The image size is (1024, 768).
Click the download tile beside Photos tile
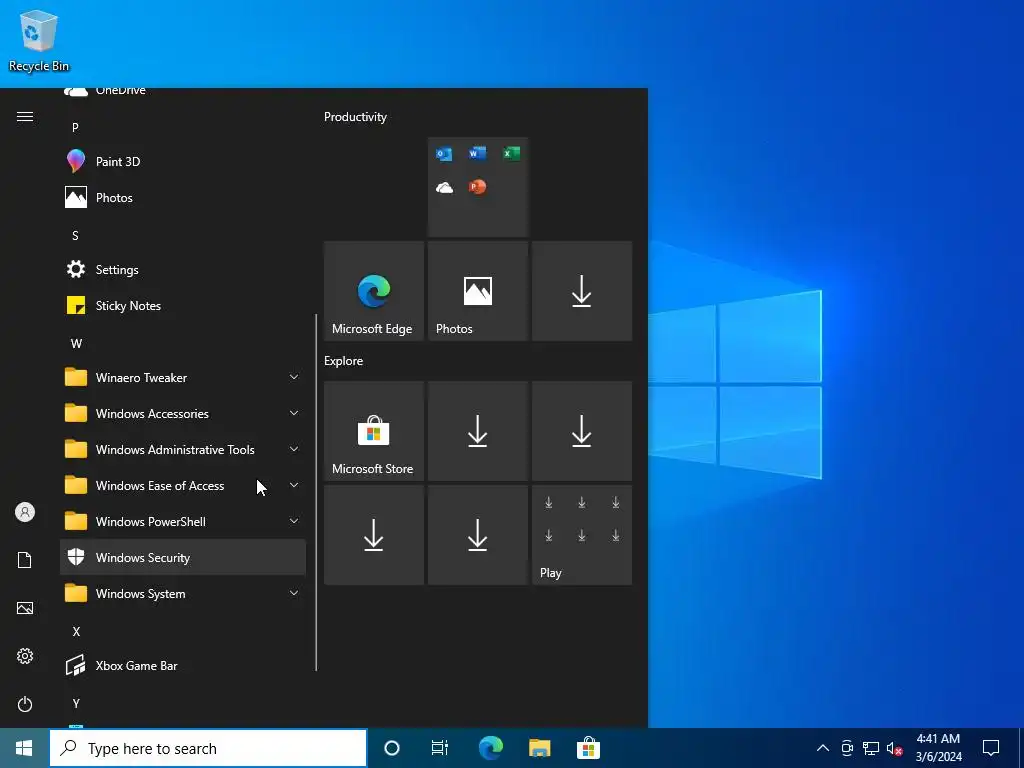point(582,291)
